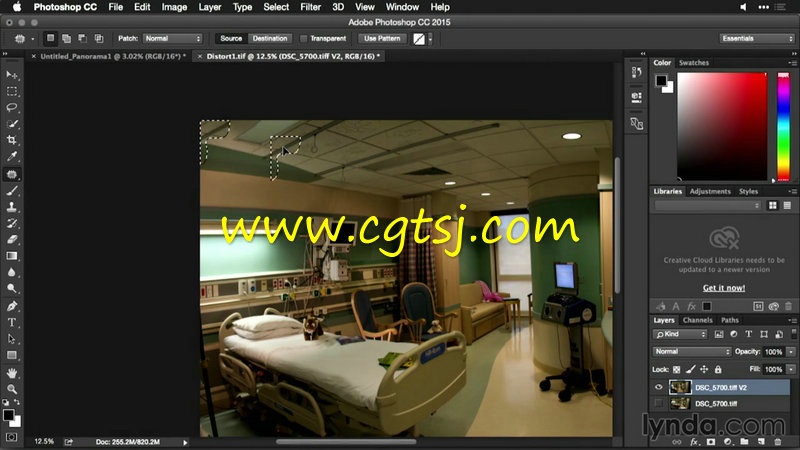
Task: Open the layer blend mode Normal dropdown
Action: click(691, 352)
